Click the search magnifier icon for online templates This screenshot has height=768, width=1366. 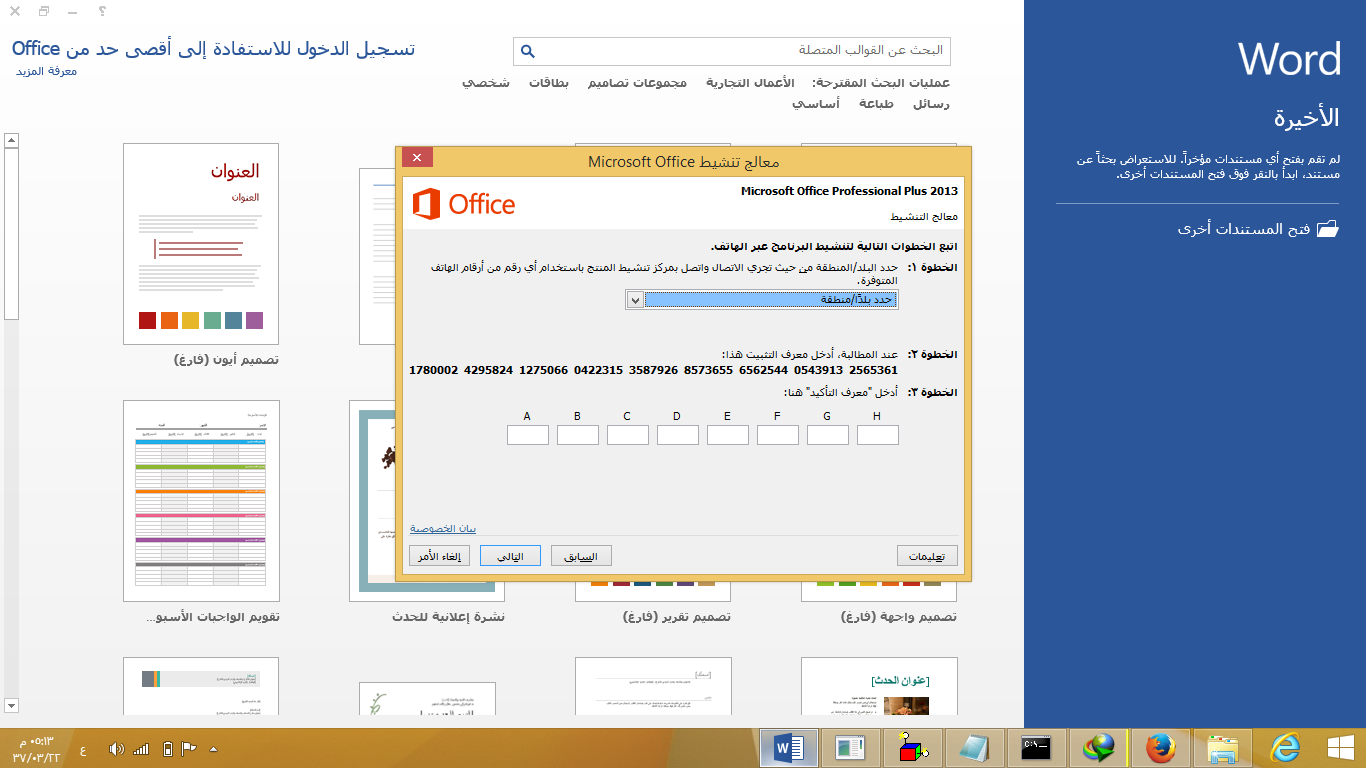click(x=529, y=51)
